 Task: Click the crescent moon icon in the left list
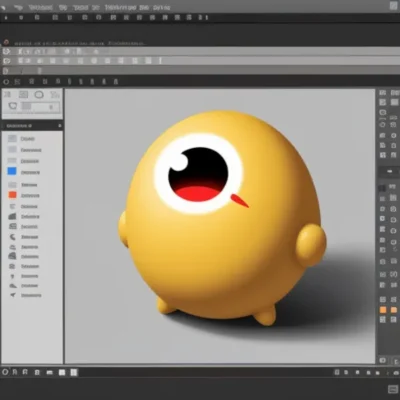12,237
